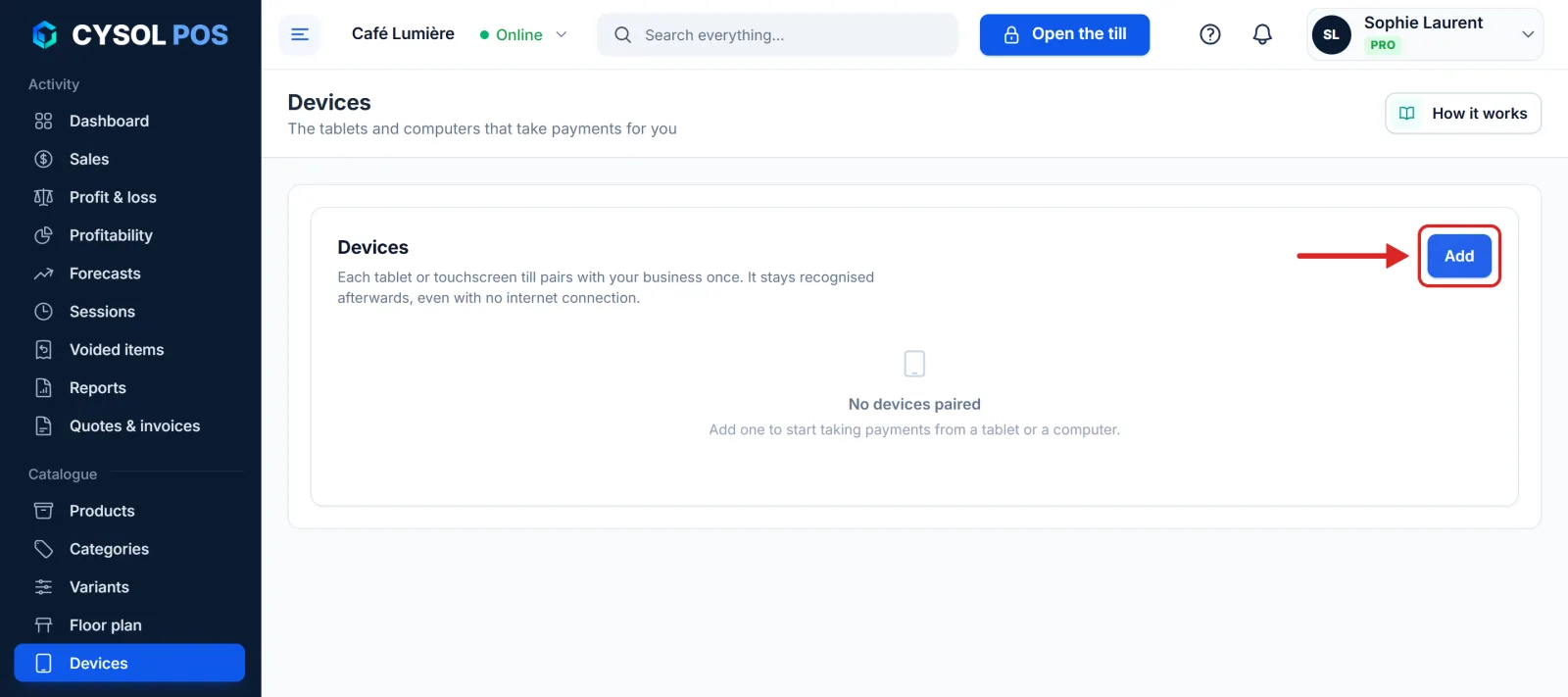This screenshot has width=1568, height=697.
Task: Open the notifications bell icon
Action: tap(1262, 34)
